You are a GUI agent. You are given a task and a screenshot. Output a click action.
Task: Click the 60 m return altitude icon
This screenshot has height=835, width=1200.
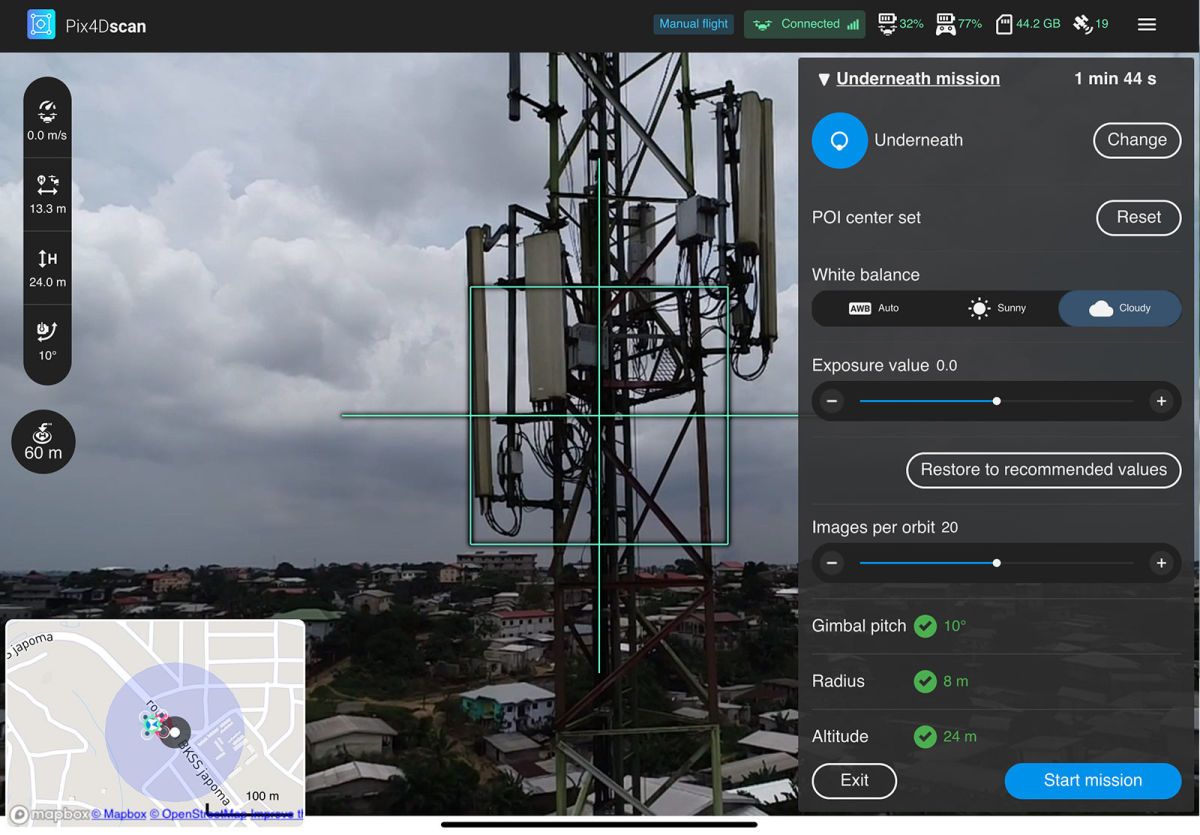point(42,441)
